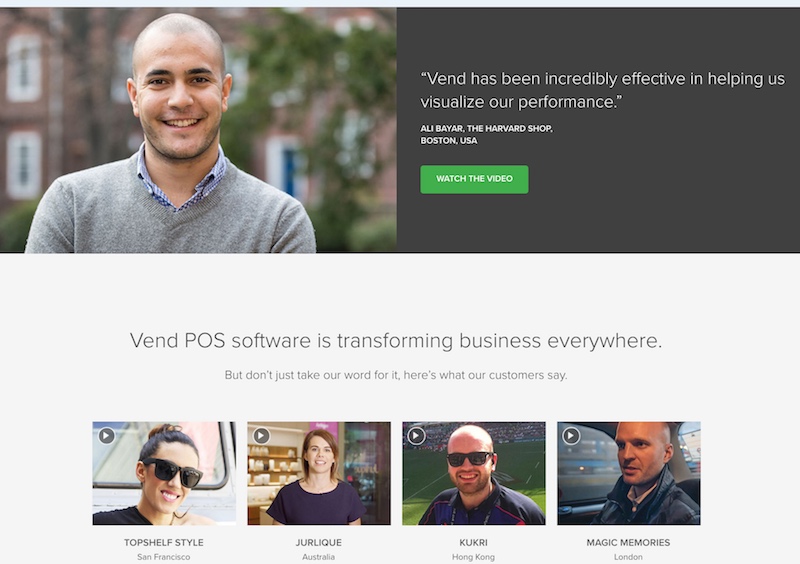This screenshot has width=800, height=564.
Task: Click play icon on Magic Memories video
Action: pos(571,436)
